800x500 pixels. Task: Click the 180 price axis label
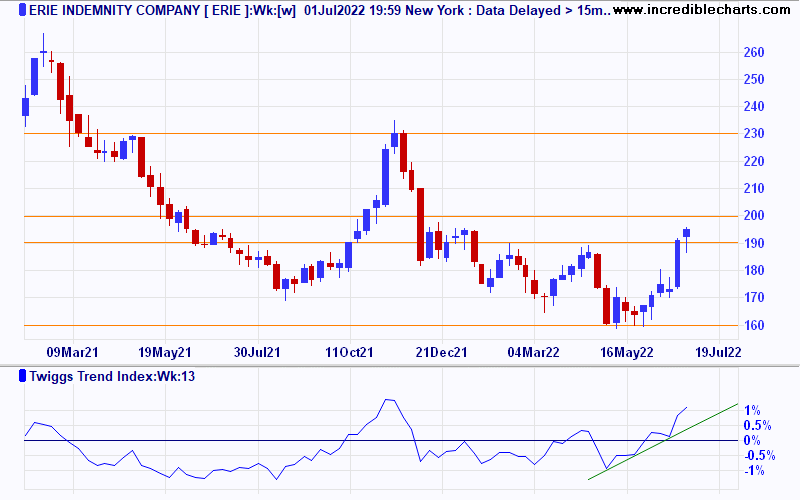754,270
